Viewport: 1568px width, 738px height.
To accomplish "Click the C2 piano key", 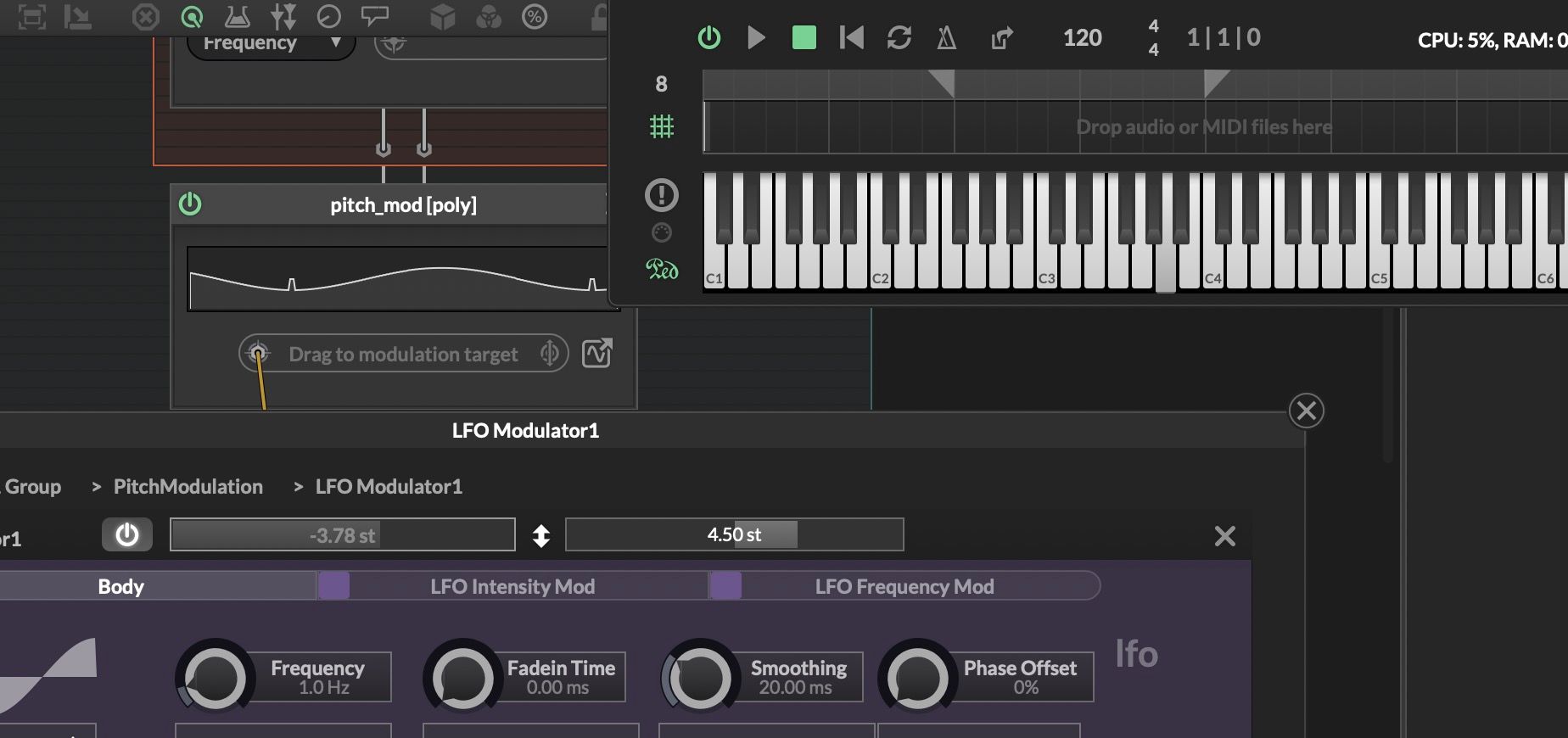I will point(882,267).
